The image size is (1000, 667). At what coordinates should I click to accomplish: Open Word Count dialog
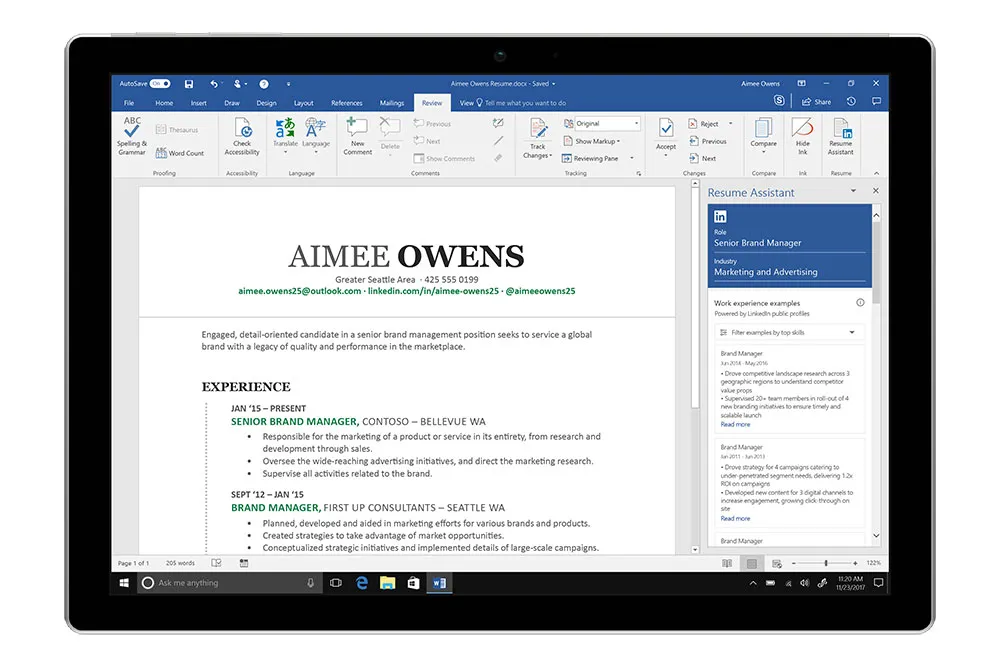[180, 153]
